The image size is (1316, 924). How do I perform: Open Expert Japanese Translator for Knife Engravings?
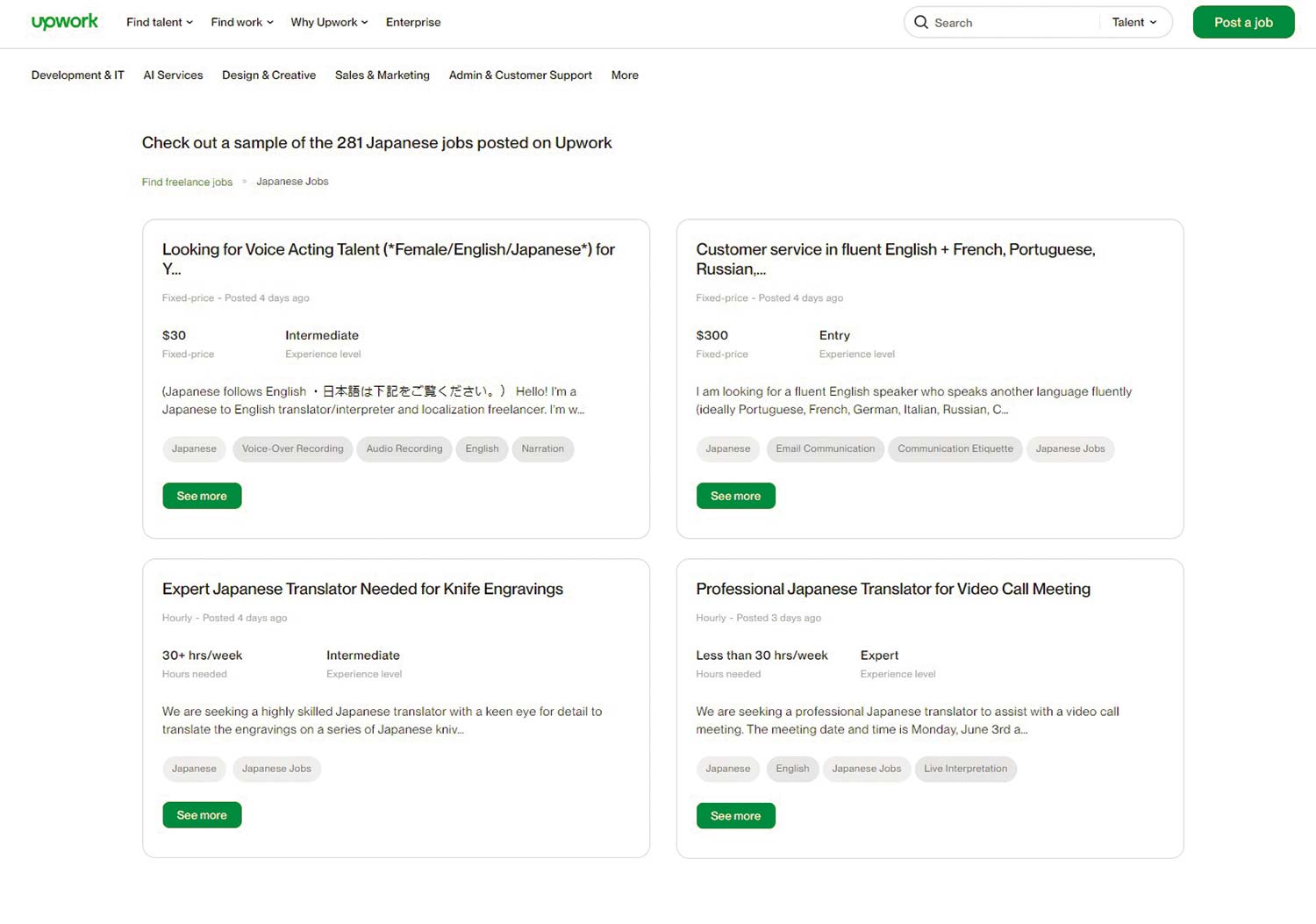[x=362, y=589]
